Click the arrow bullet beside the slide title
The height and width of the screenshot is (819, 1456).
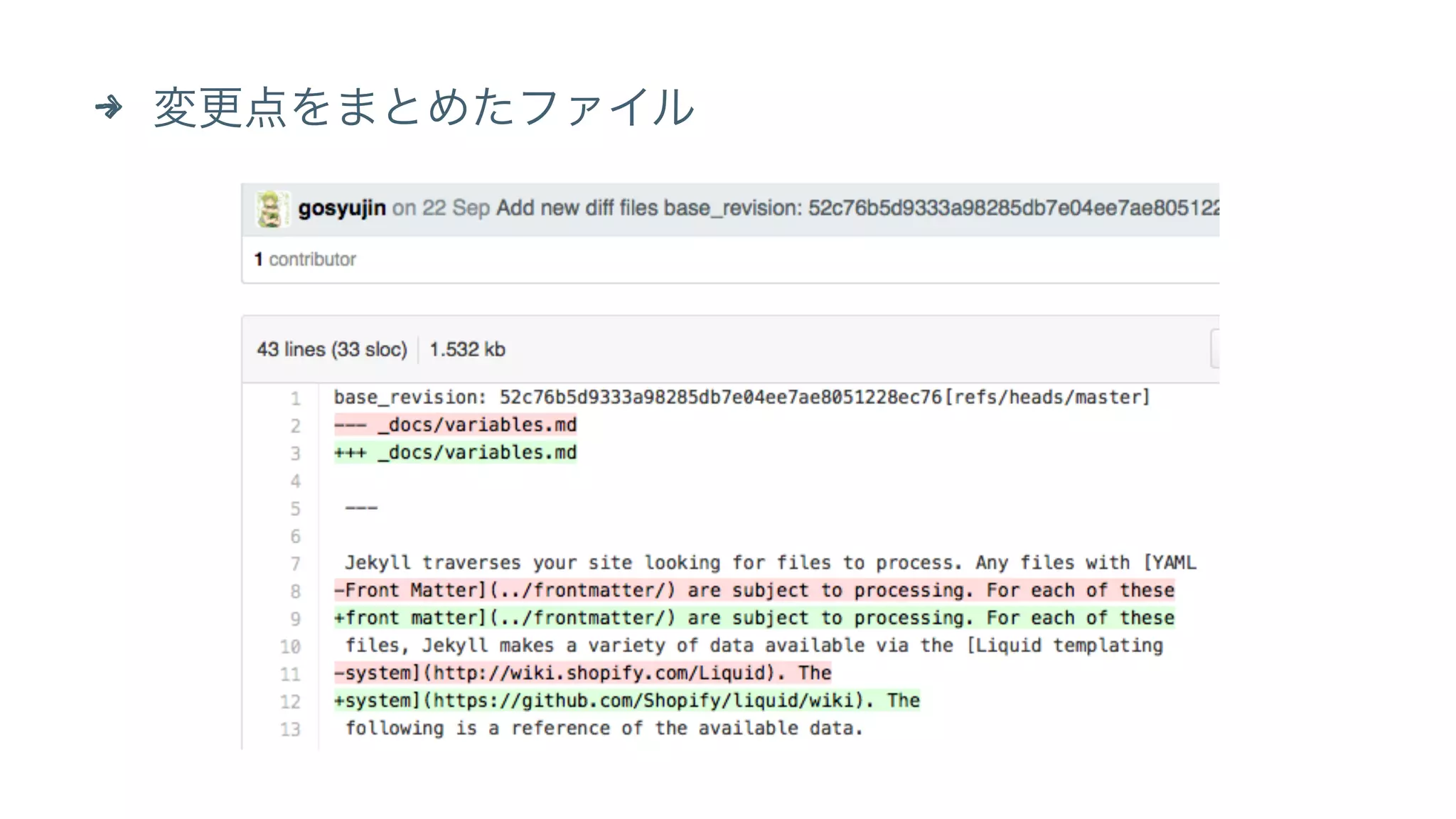(109, 108)
